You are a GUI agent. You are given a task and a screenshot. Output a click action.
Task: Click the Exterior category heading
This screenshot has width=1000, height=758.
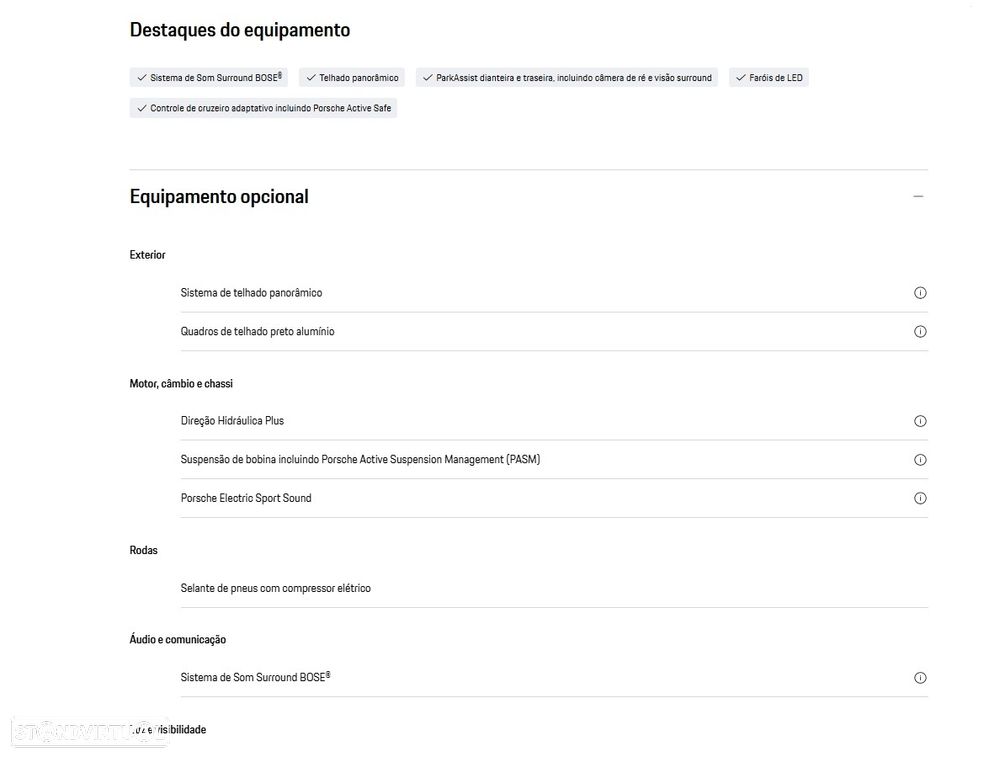click(x=147, y=255)
